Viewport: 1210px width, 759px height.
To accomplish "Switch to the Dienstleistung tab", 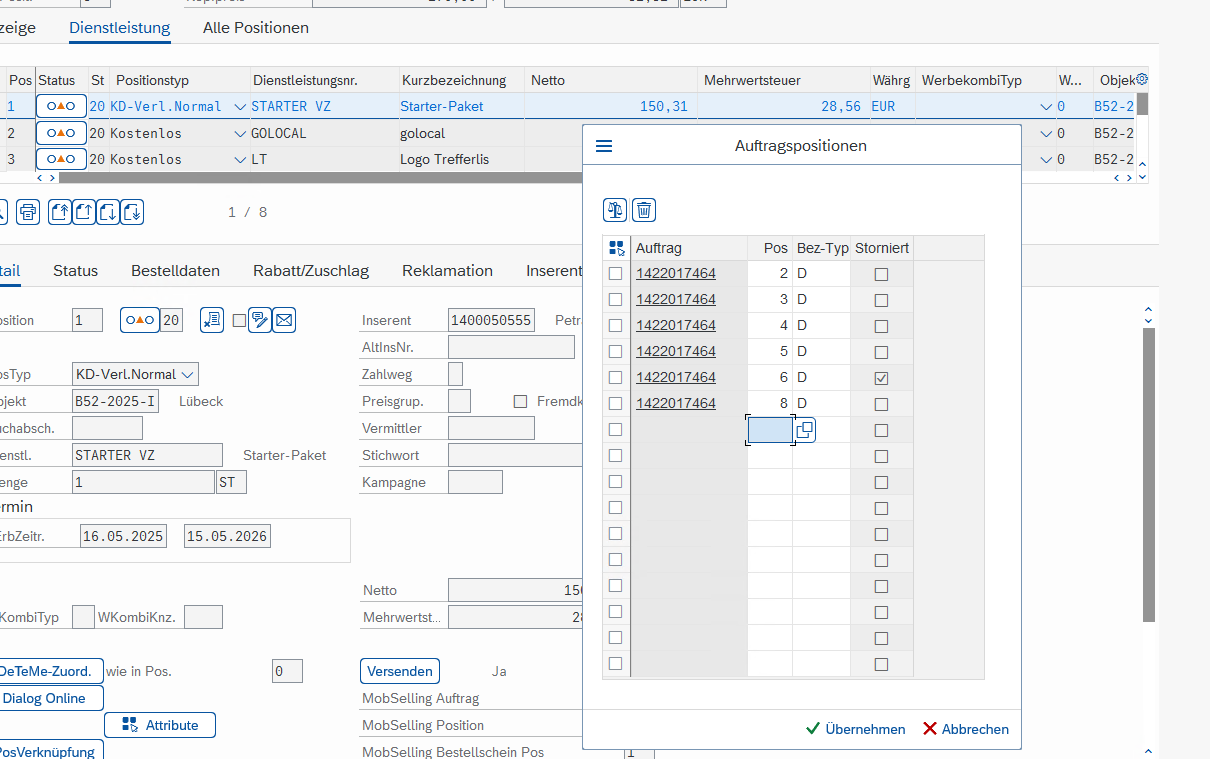I will coord(120,28).
